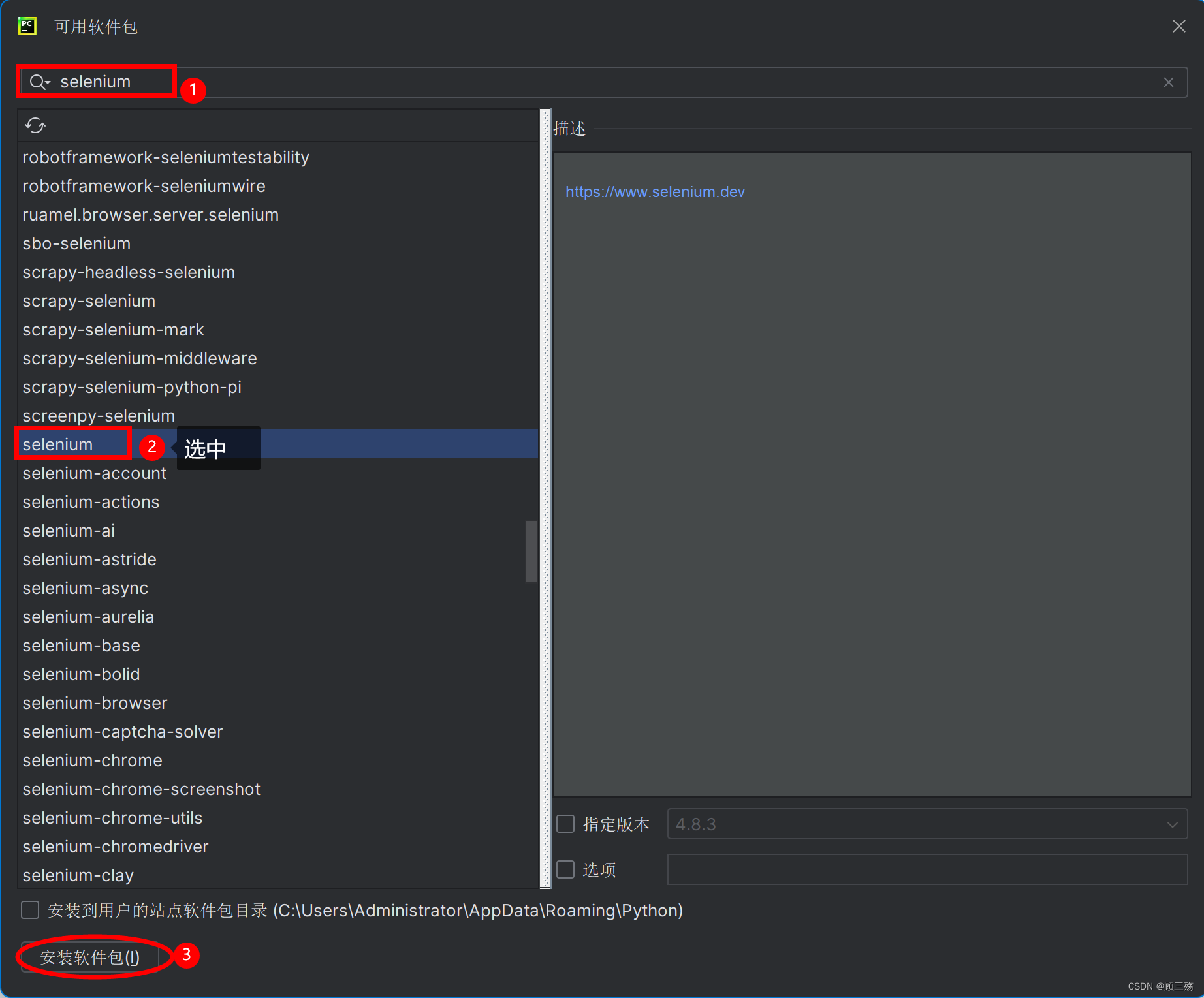
Task: Click the package list scrollbar thumb
Action: point(531,551)
